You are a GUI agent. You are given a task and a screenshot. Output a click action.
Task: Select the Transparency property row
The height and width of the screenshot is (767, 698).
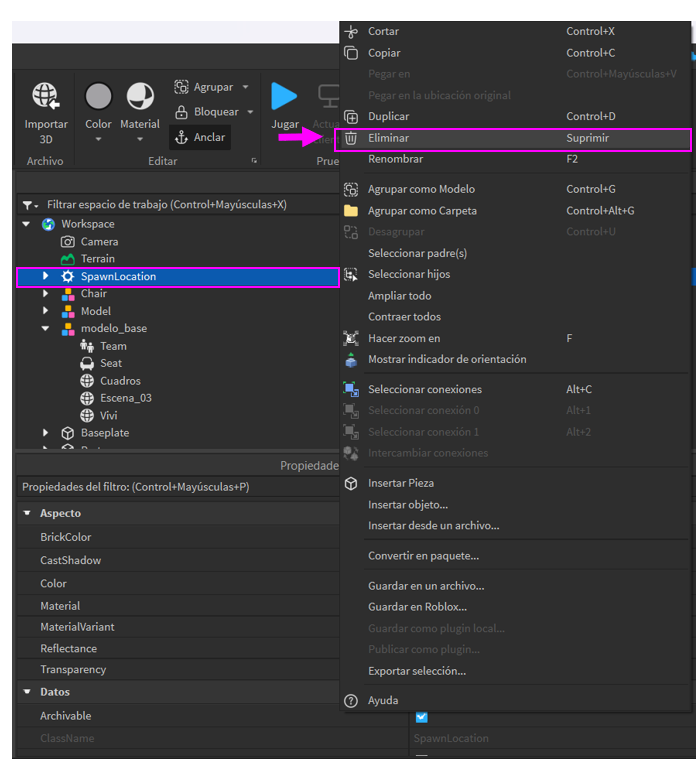coord(178,670)
